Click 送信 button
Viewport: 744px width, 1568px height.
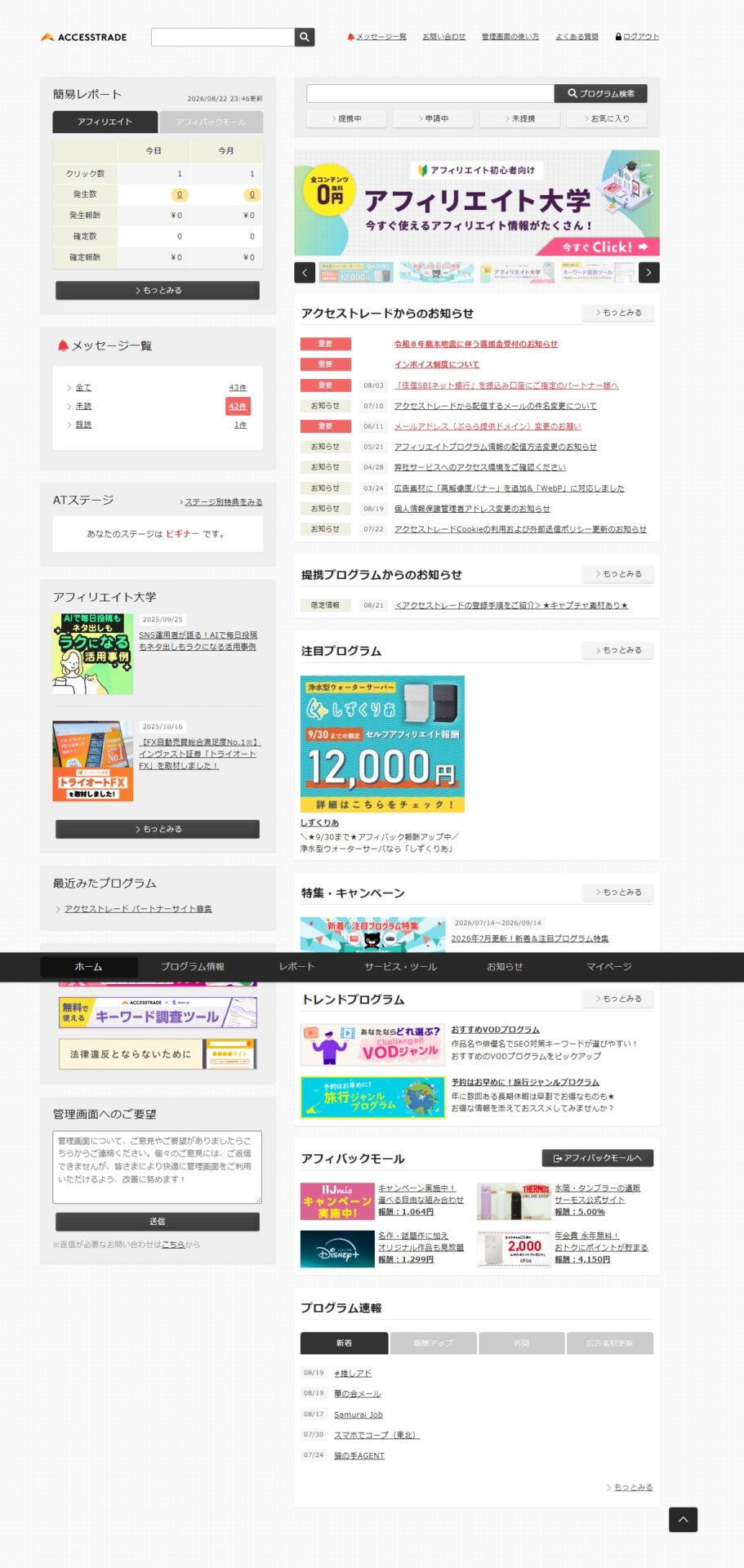click(x=158, y=1222)
